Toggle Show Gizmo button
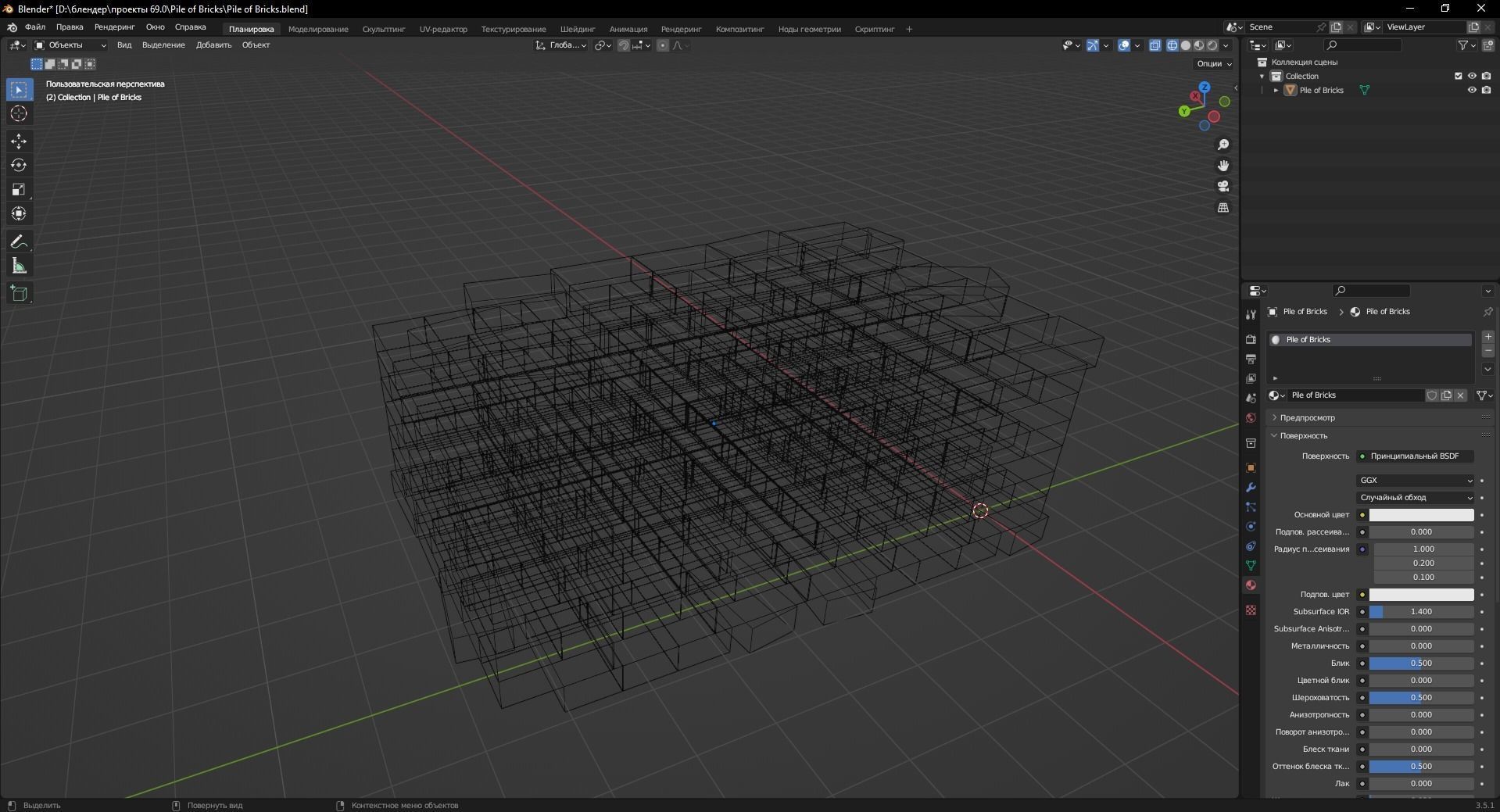 1094,45
